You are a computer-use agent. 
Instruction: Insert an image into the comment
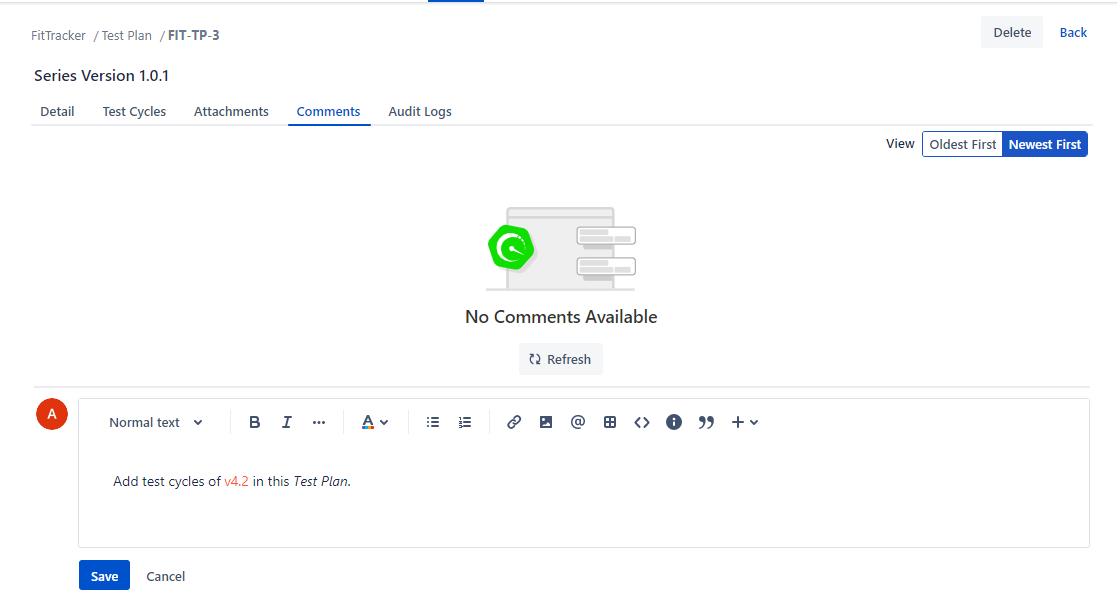[x=546, y=422]
